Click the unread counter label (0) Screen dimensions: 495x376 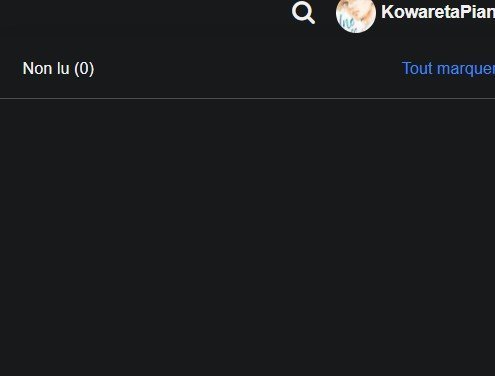click(x=84, y=69)
